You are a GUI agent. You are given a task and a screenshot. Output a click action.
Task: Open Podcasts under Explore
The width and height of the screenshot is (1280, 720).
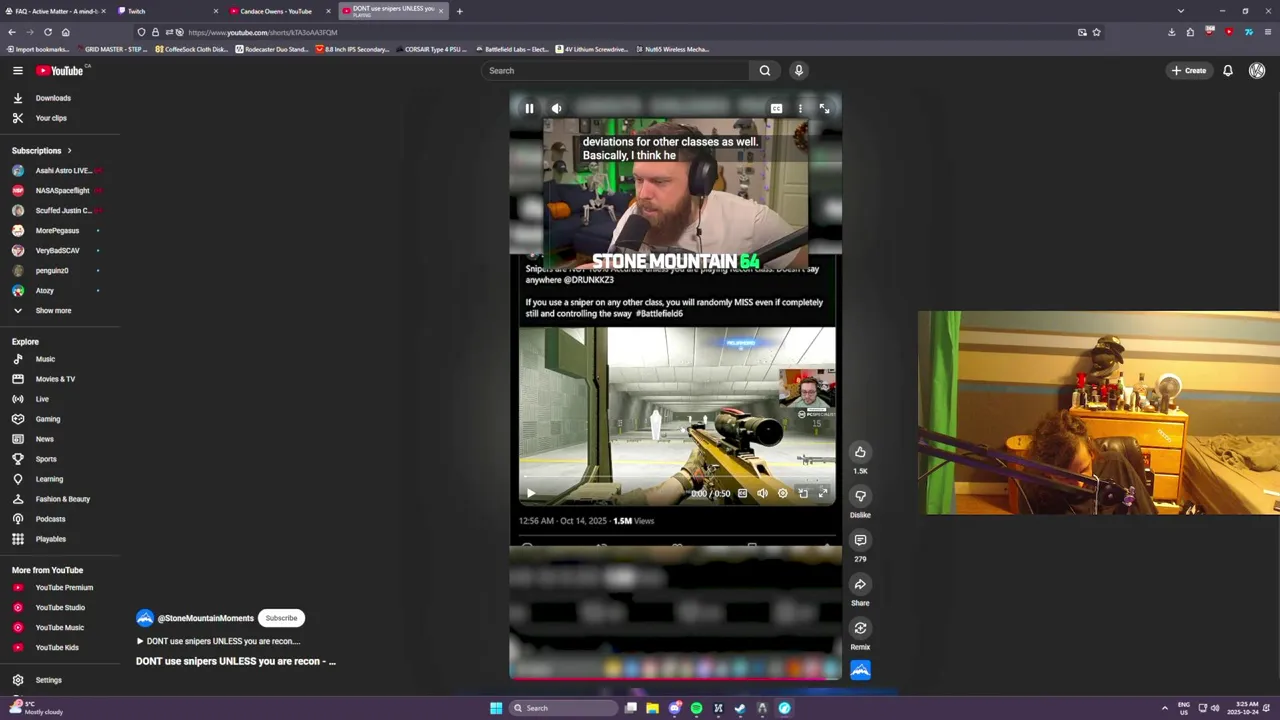50,519
